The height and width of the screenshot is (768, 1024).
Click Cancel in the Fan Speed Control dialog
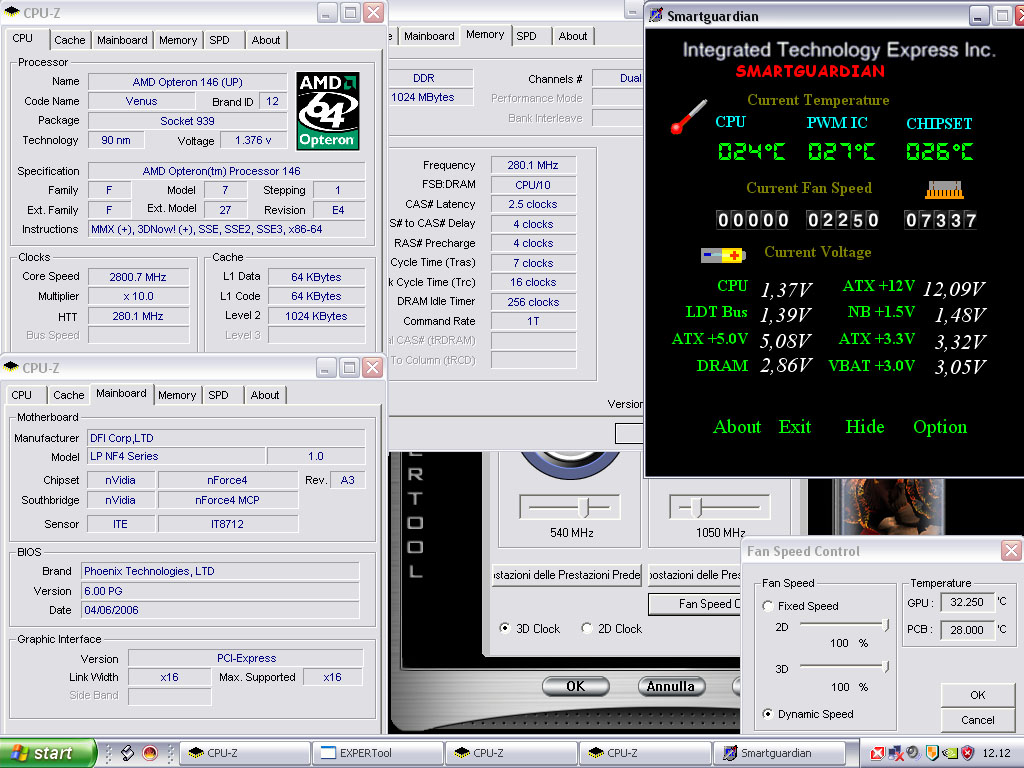coord(978,720)
